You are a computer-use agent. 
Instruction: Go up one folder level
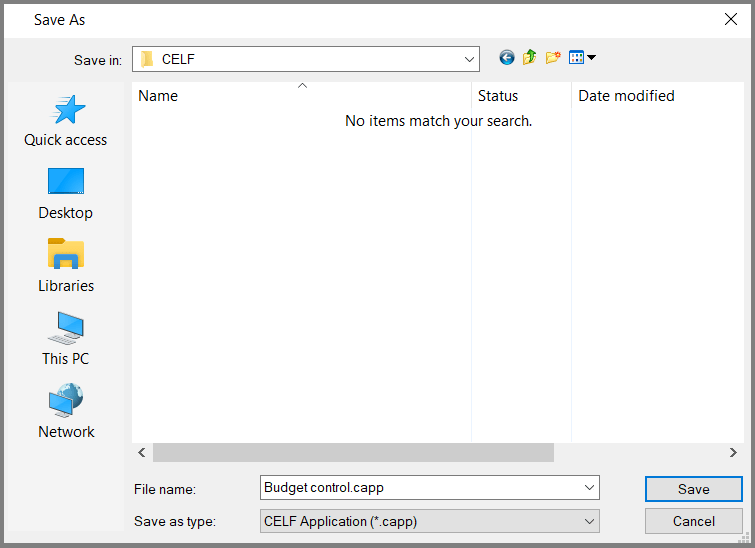(x=529, y=58)
